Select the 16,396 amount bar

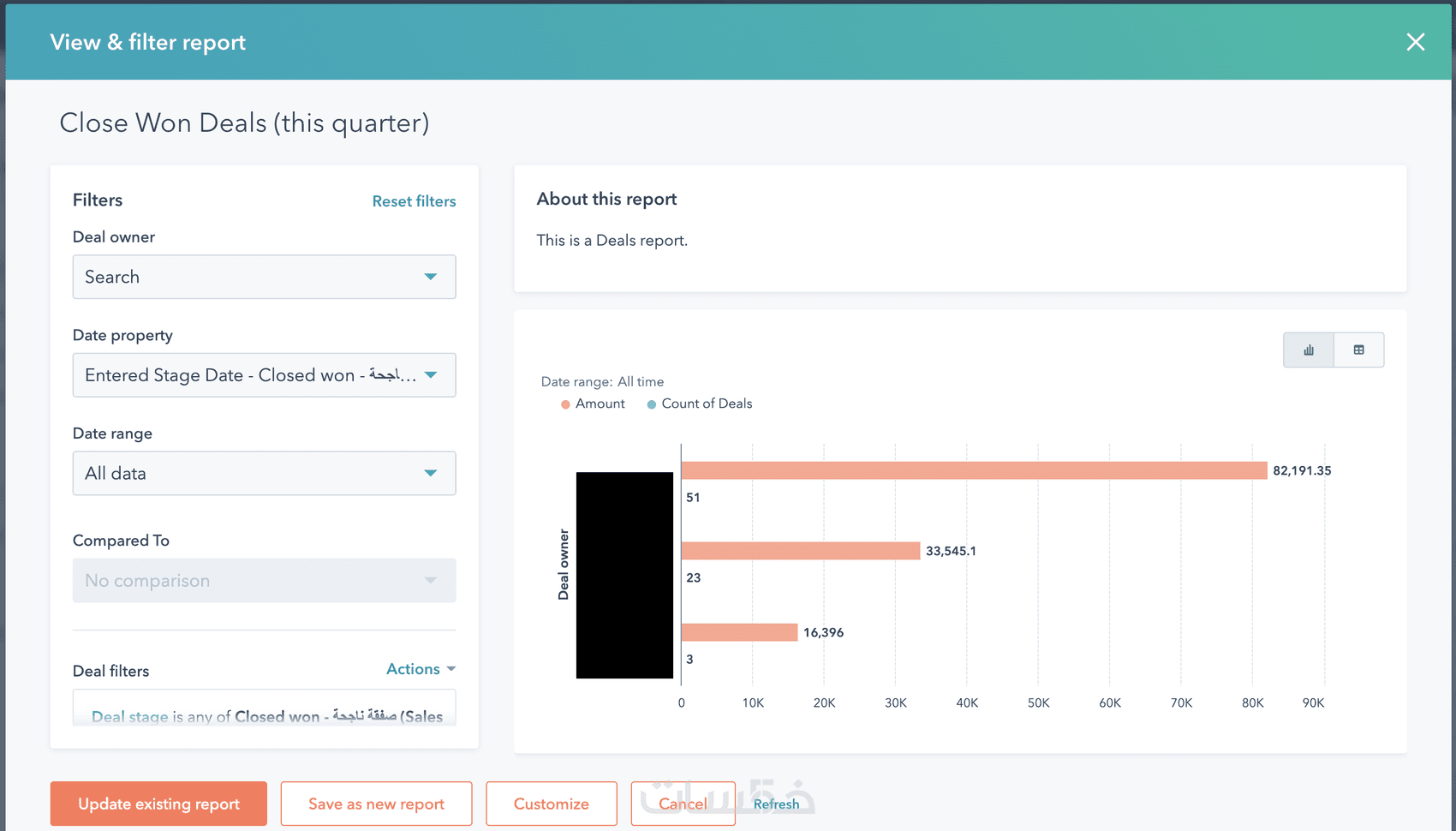point(739,632)
